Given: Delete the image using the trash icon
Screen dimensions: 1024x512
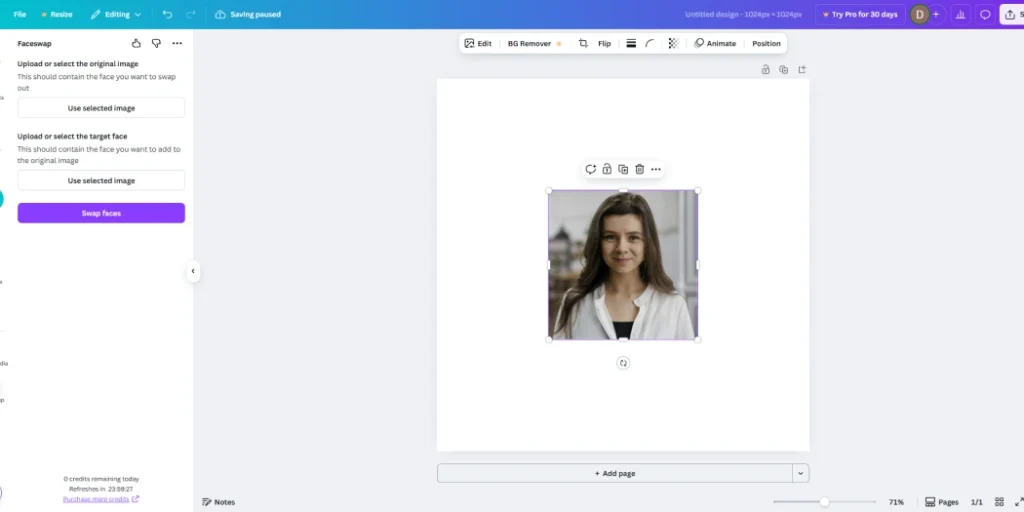Looking at the screenshot, I should 640,169.
